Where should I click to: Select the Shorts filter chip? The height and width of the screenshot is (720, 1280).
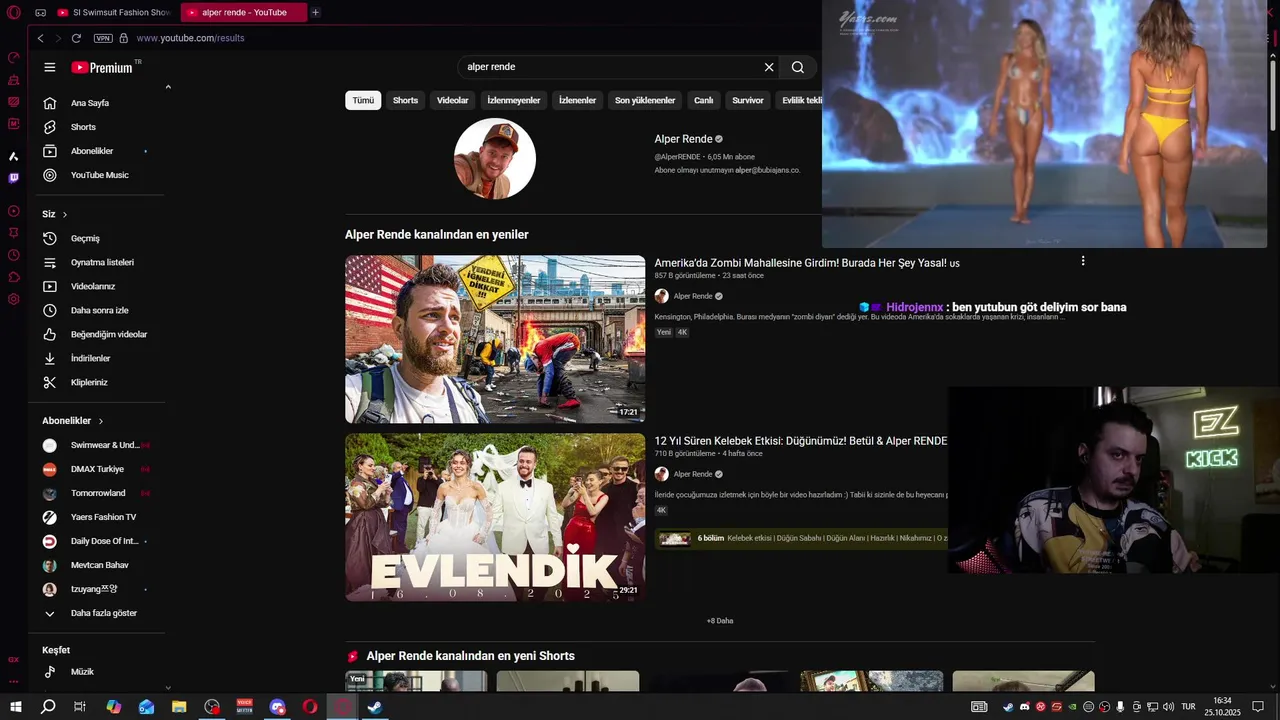point(405,100)
